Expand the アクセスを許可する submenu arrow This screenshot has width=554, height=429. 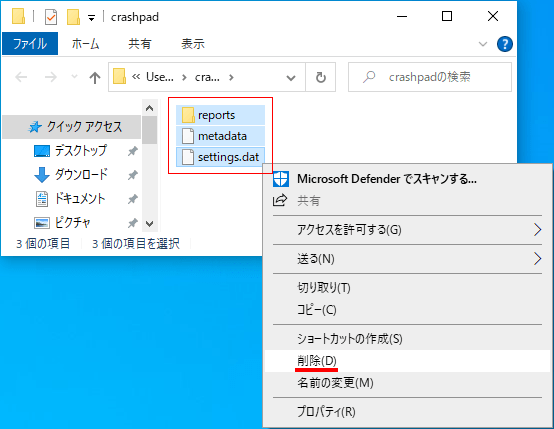(537, 230)
